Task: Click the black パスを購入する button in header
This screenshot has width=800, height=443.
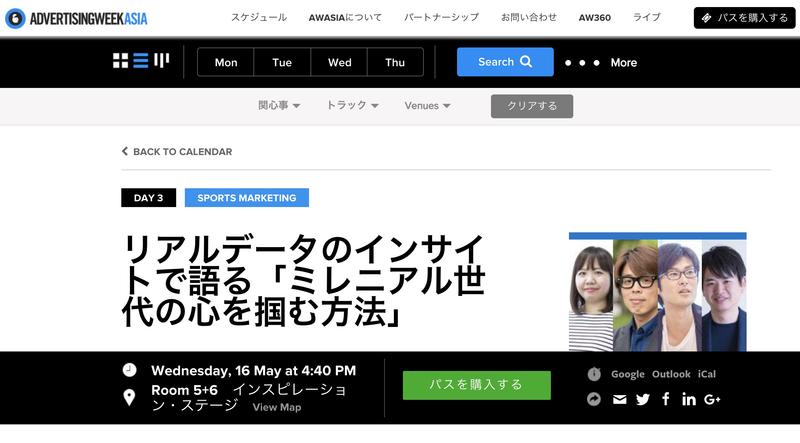Action: coord(744,18)
